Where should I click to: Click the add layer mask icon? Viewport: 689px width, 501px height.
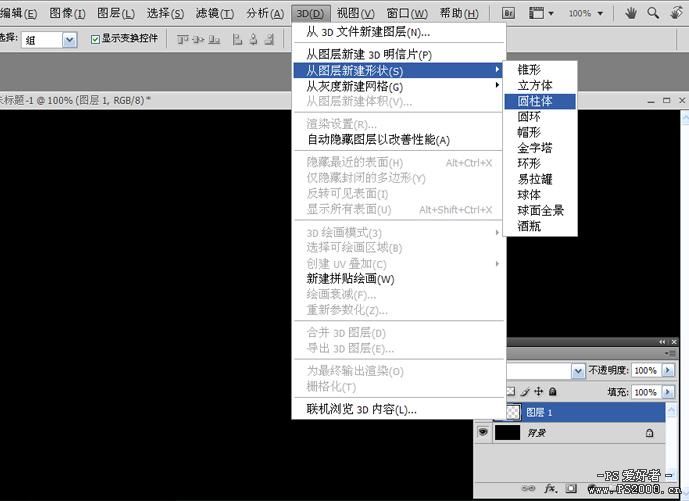571,489
